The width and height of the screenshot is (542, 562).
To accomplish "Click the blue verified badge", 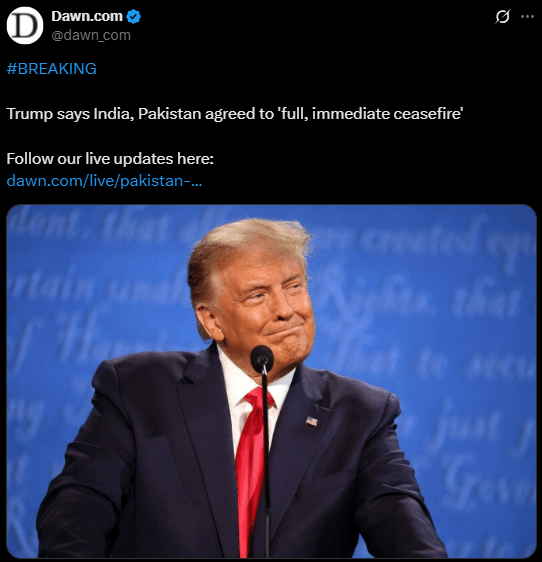I will pos(134,17).
